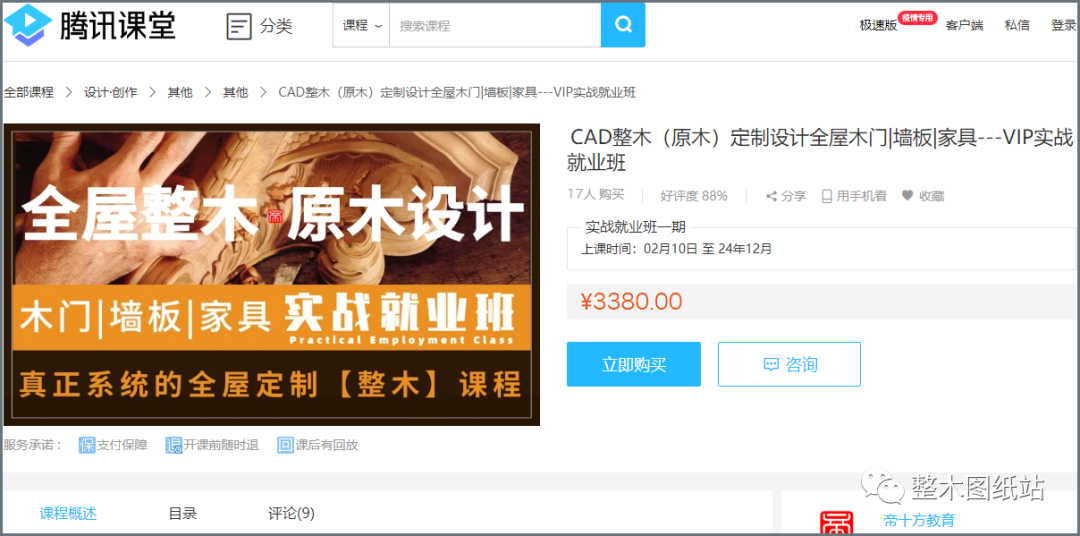Open the 课程 search type dropdown
This screenshot has width=1080, height=536.
[362, 26]
